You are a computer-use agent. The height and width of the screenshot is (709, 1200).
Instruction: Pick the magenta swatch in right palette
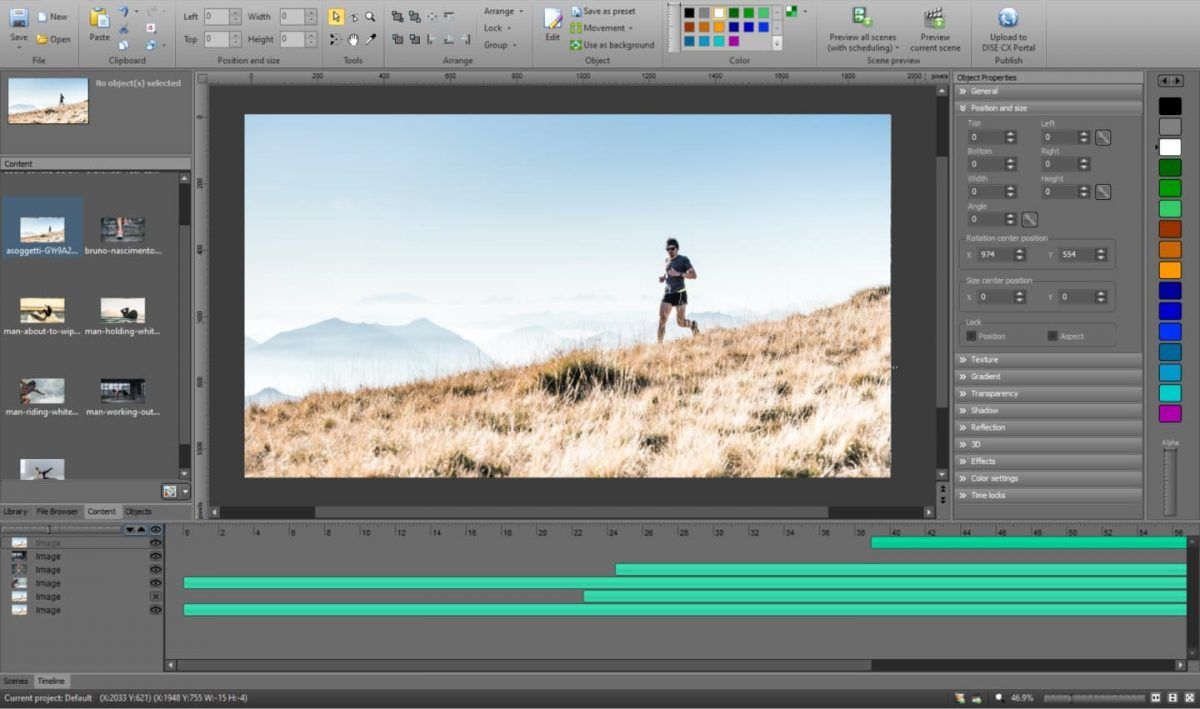(1169, 413)
